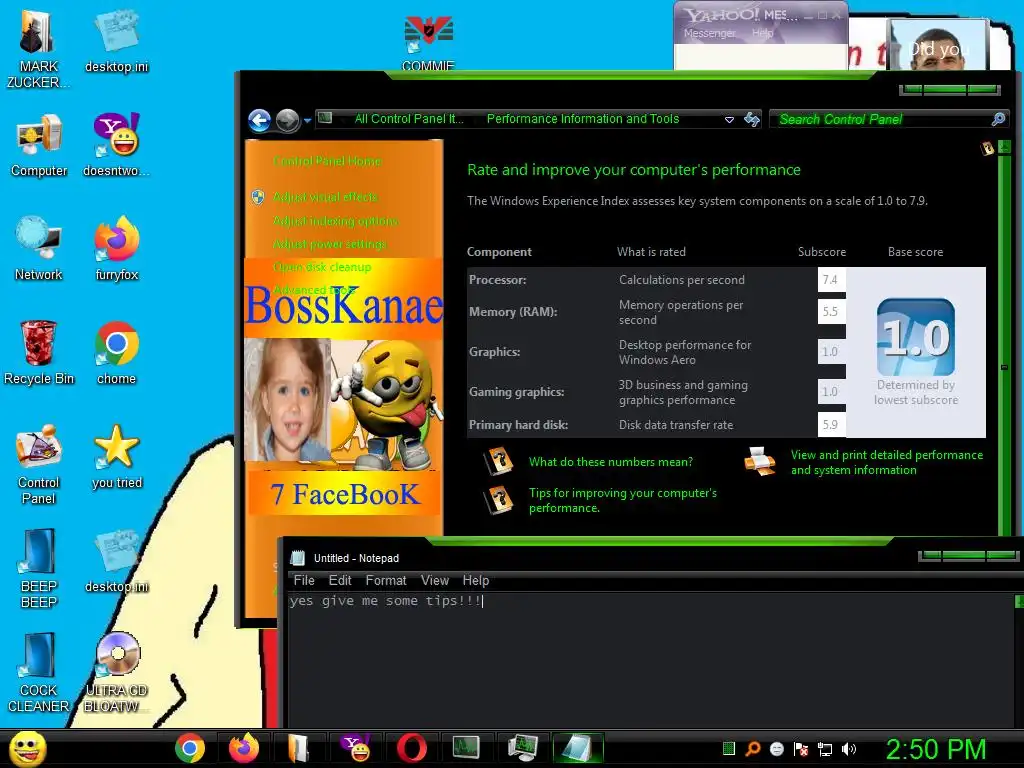Click the orange magnifier tray icon
Screen dimensions: 1024x768
753,749
